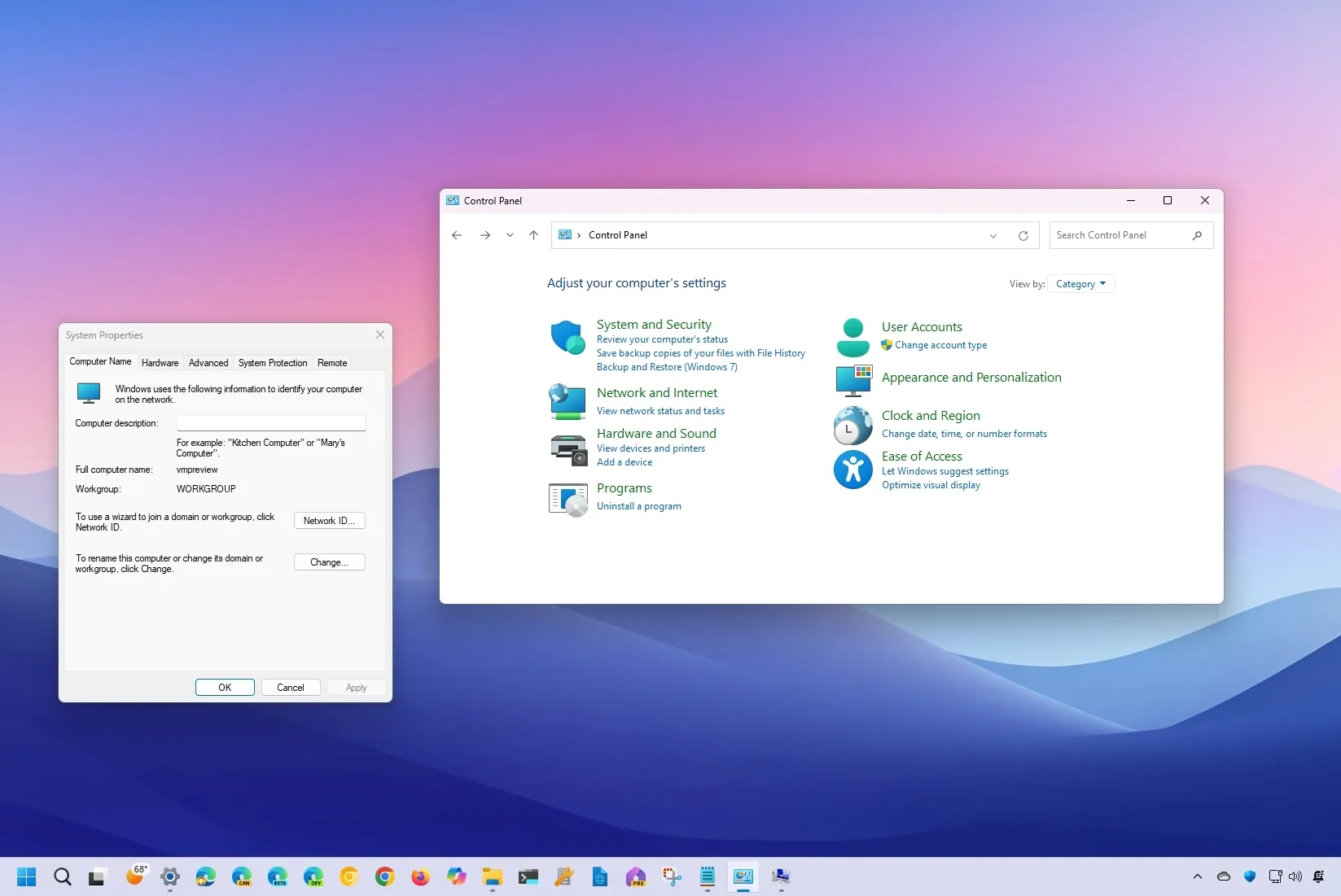
Task: Click the Change... button
Action: 330,562
